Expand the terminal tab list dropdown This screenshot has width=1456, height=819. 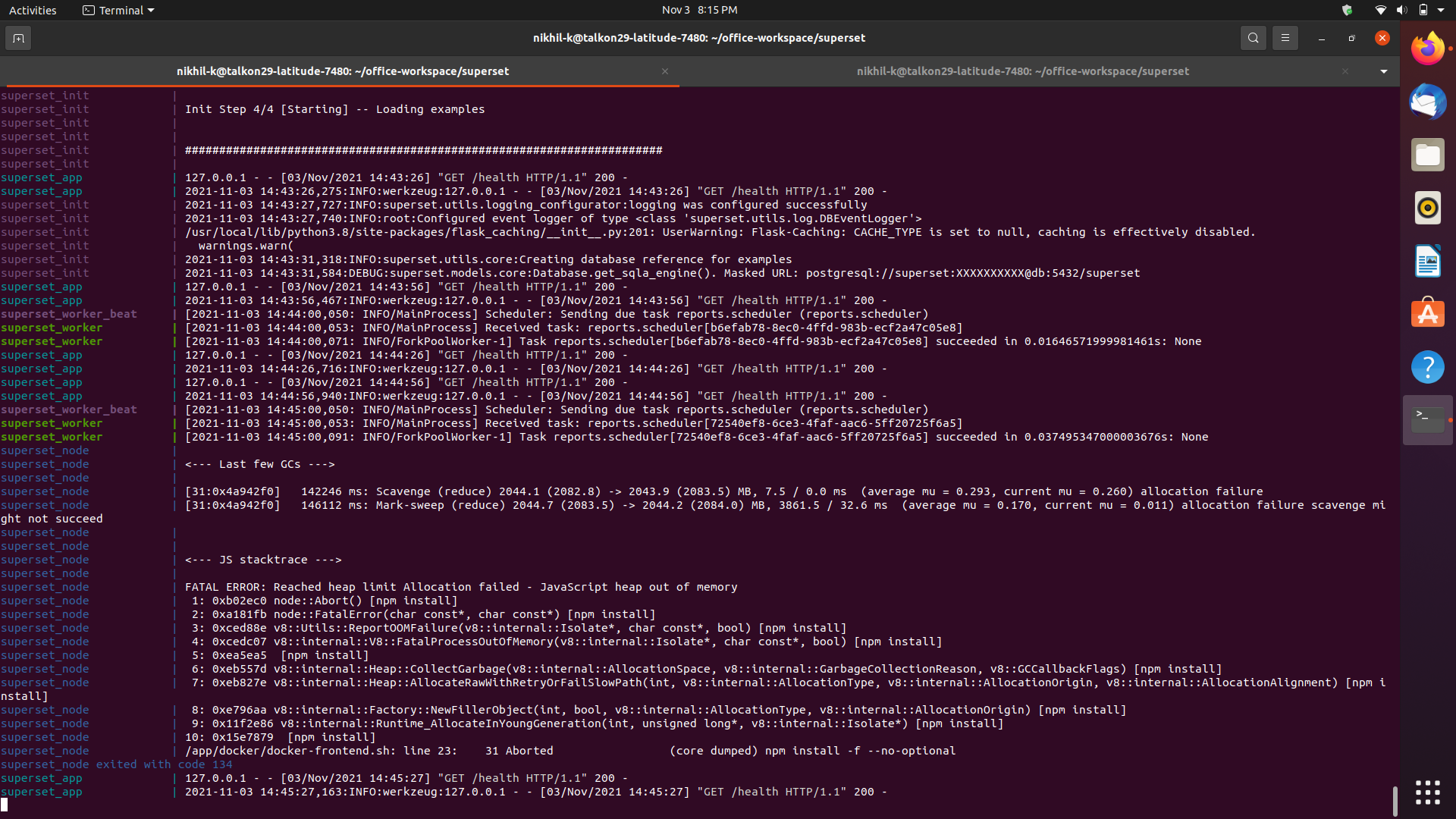point(1383,71)
